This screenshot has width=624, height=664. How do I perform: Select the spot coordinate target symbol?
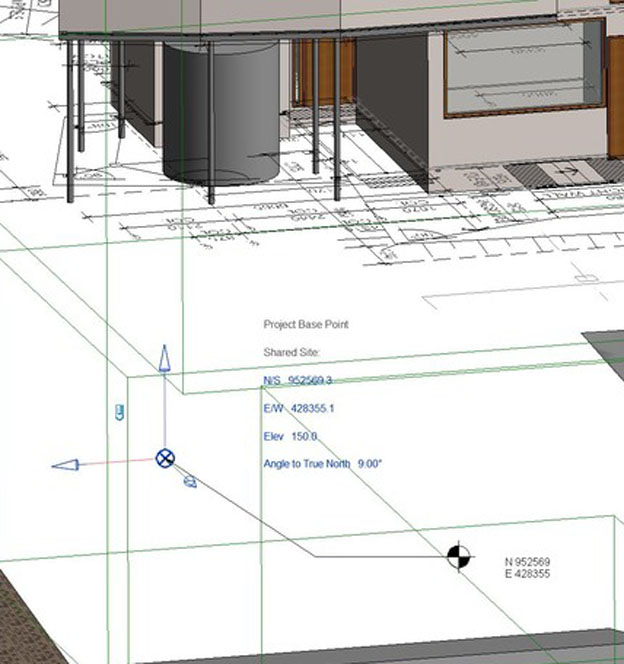click(x=458, y=557)
